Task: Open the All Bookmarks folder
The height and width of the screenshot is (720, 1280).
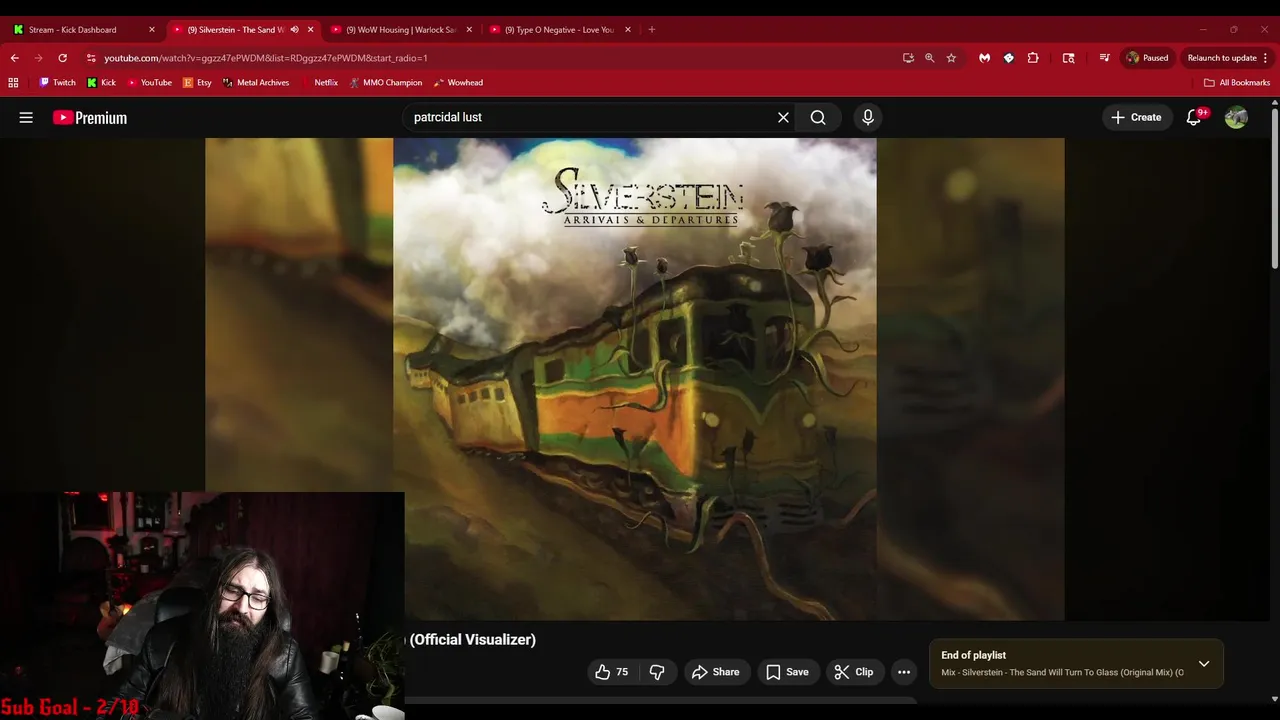Action: click(1237, 83)
